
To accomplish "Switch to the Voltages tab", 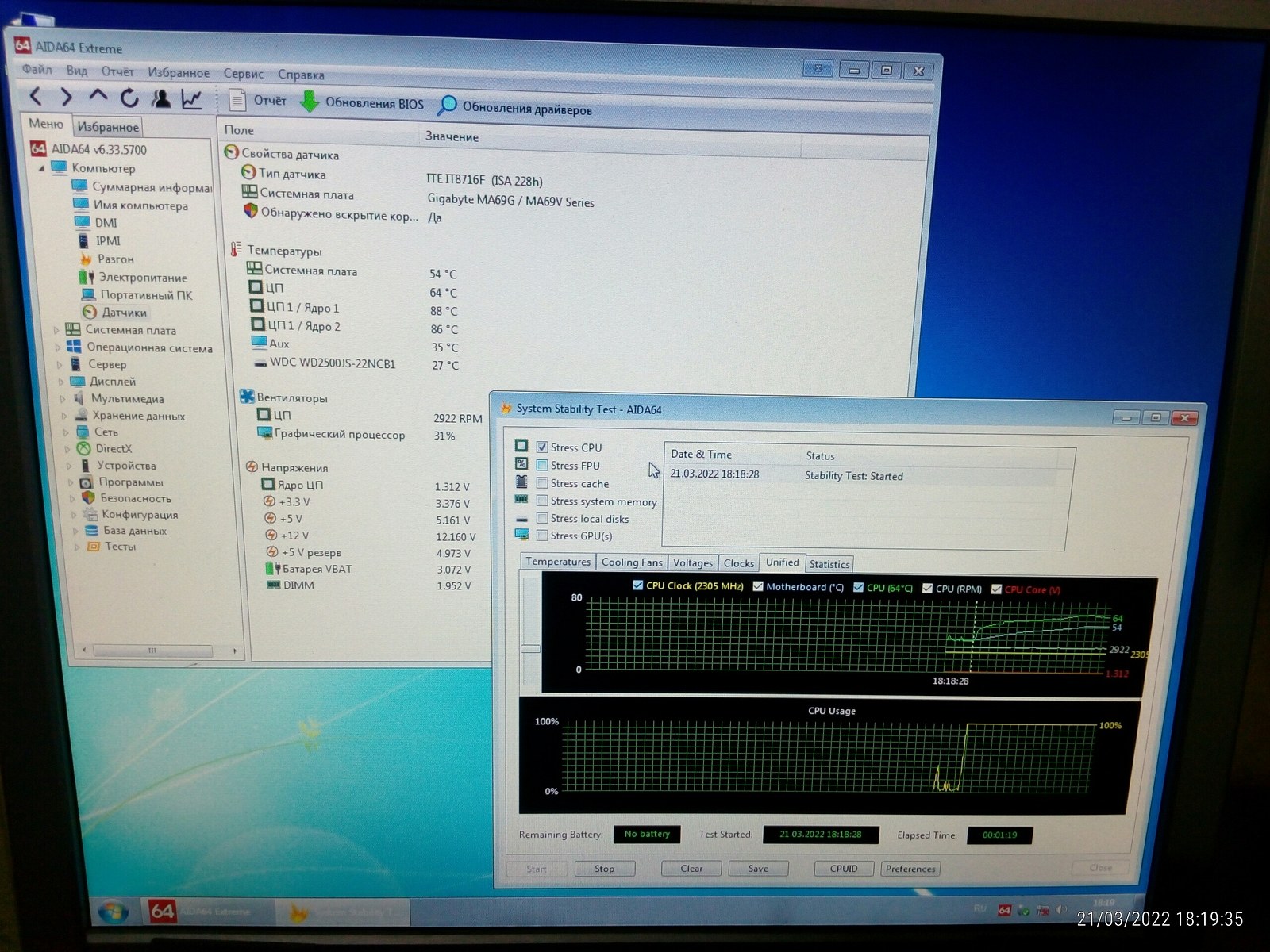I will point(693,563).
